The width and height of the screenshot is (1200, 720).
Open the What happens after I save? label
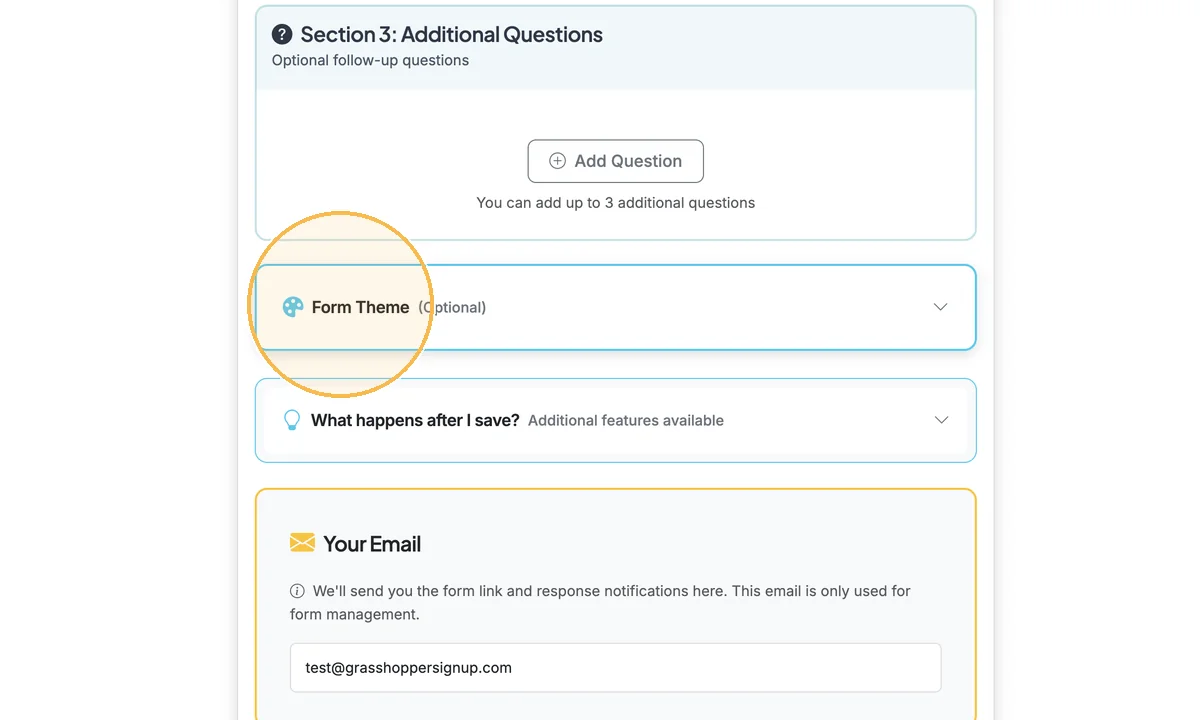[415, 420]
